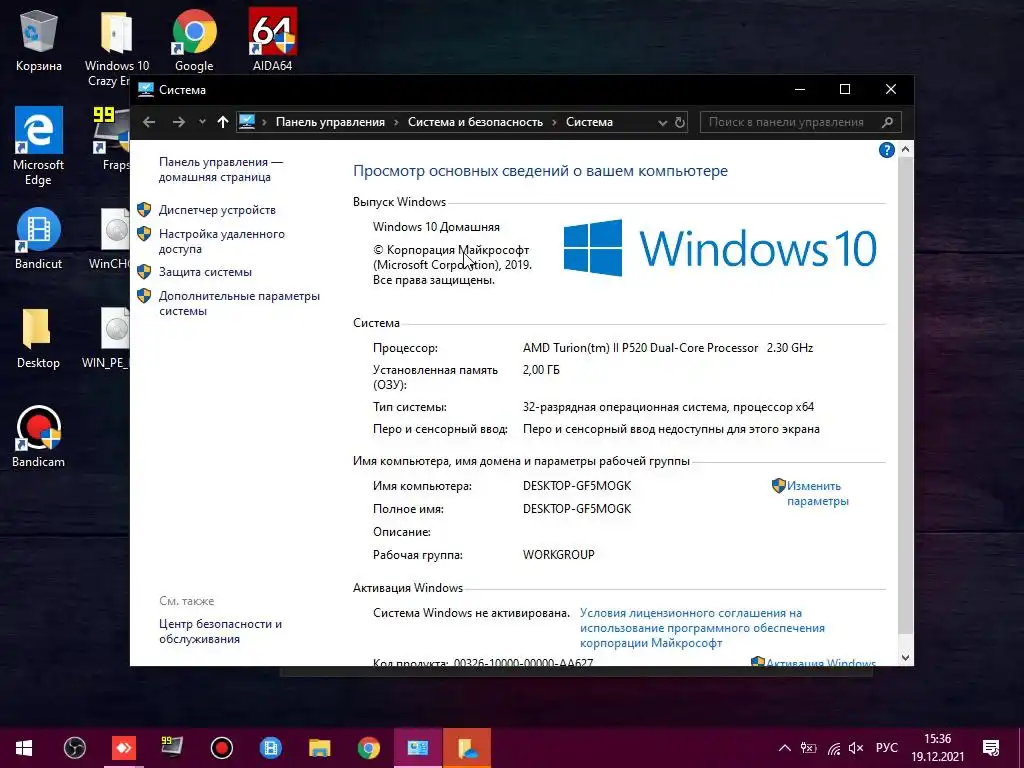Open the WinCHM desktop file icon
This screenshot has height=768, width=1024.
pyautogui.click(x=110, y=238)
